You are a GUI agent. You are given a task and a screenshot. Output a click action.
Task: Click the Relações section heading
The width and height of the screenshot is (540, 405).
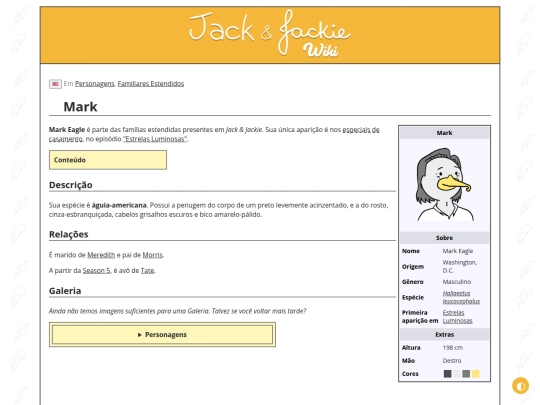click(x=69, y=235)
